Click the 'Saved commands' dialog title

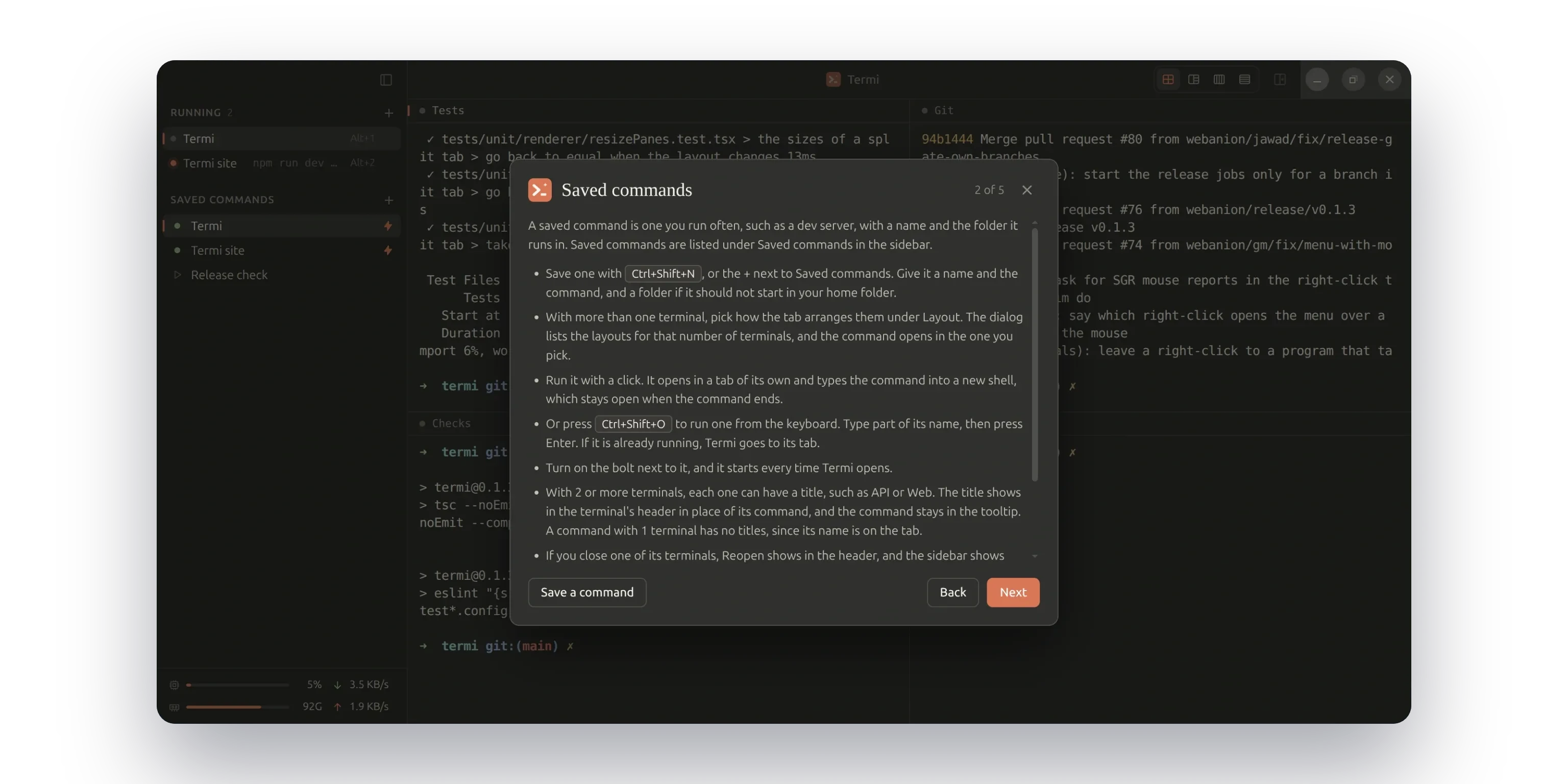click(x=626, y=190)
